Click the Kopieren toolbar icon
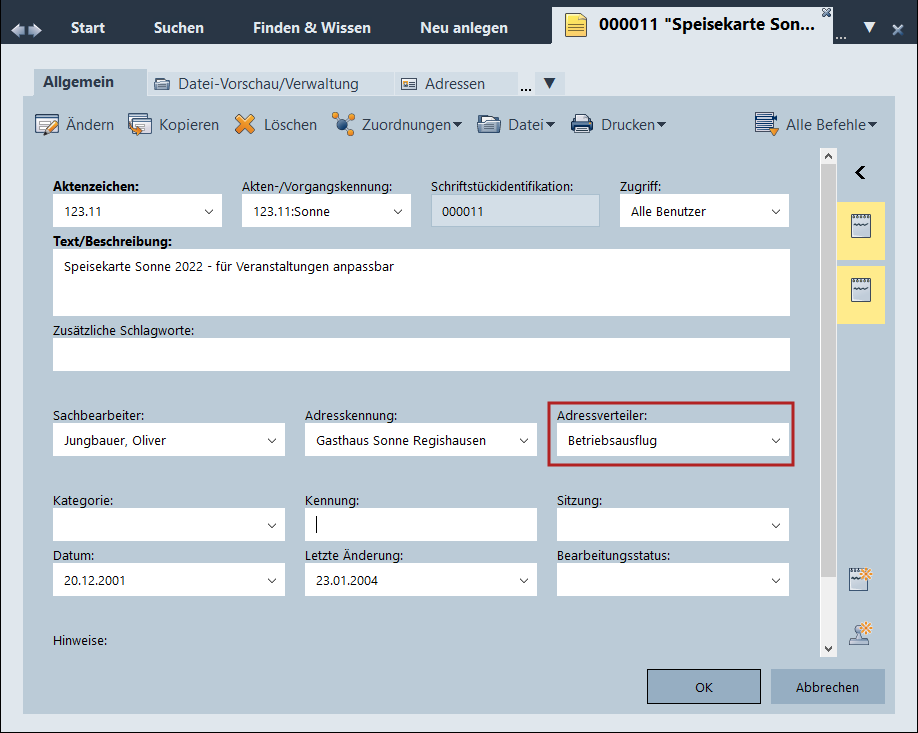 (x=140, y=125)
